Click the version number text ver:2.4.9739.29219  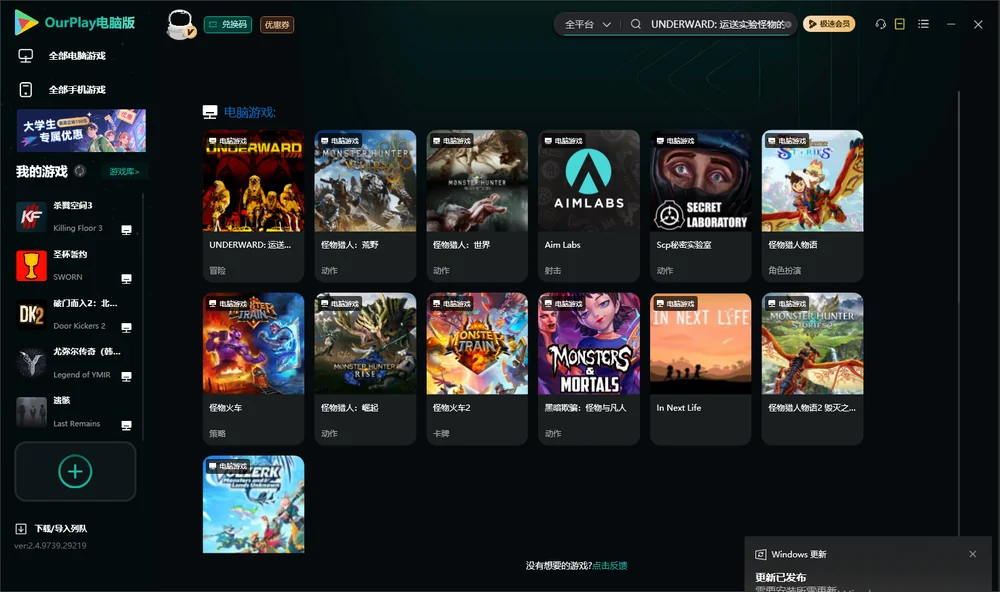coord(50,545)
